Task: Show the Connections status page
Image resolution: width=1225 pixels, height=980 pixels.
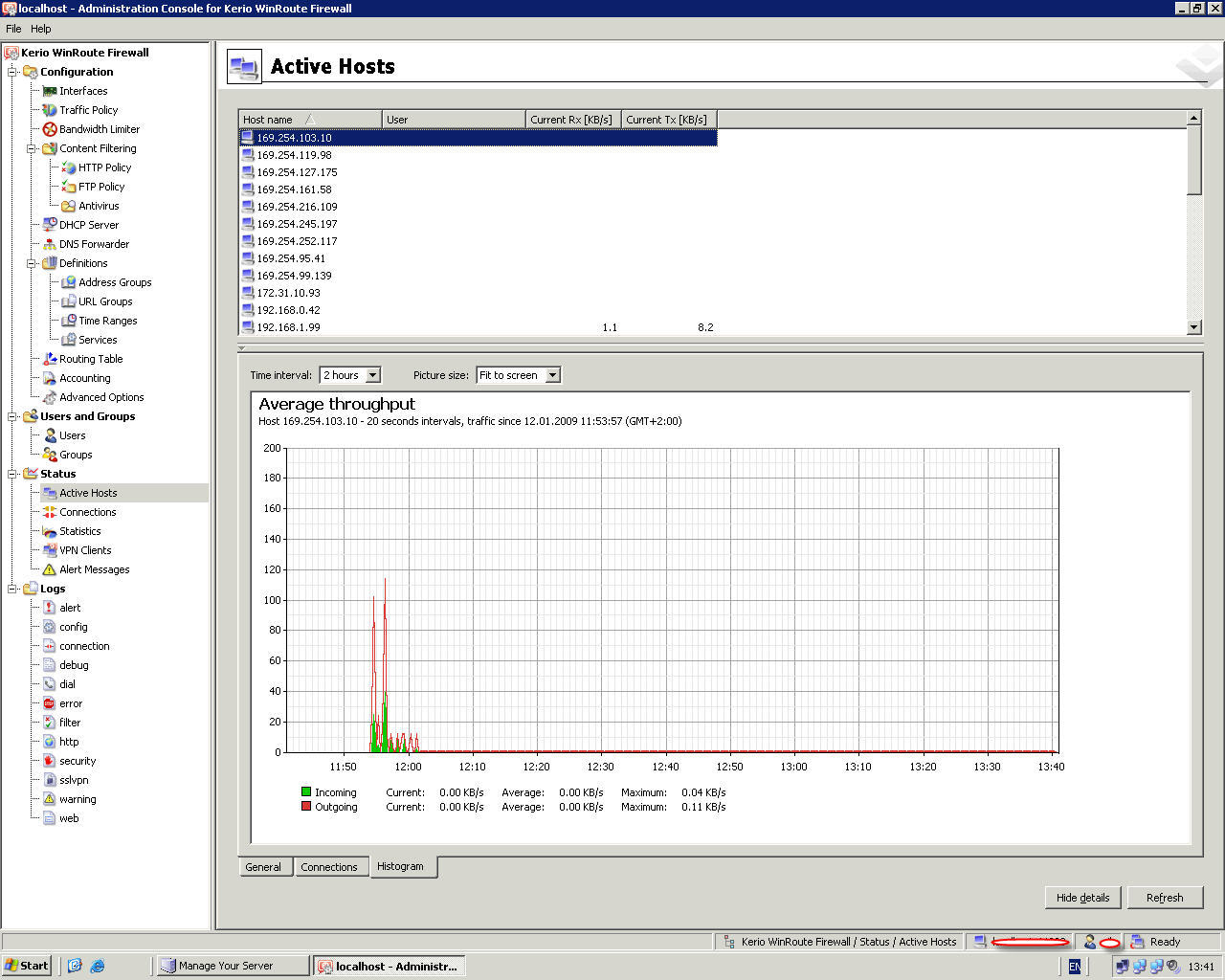Action: (87, 512)
